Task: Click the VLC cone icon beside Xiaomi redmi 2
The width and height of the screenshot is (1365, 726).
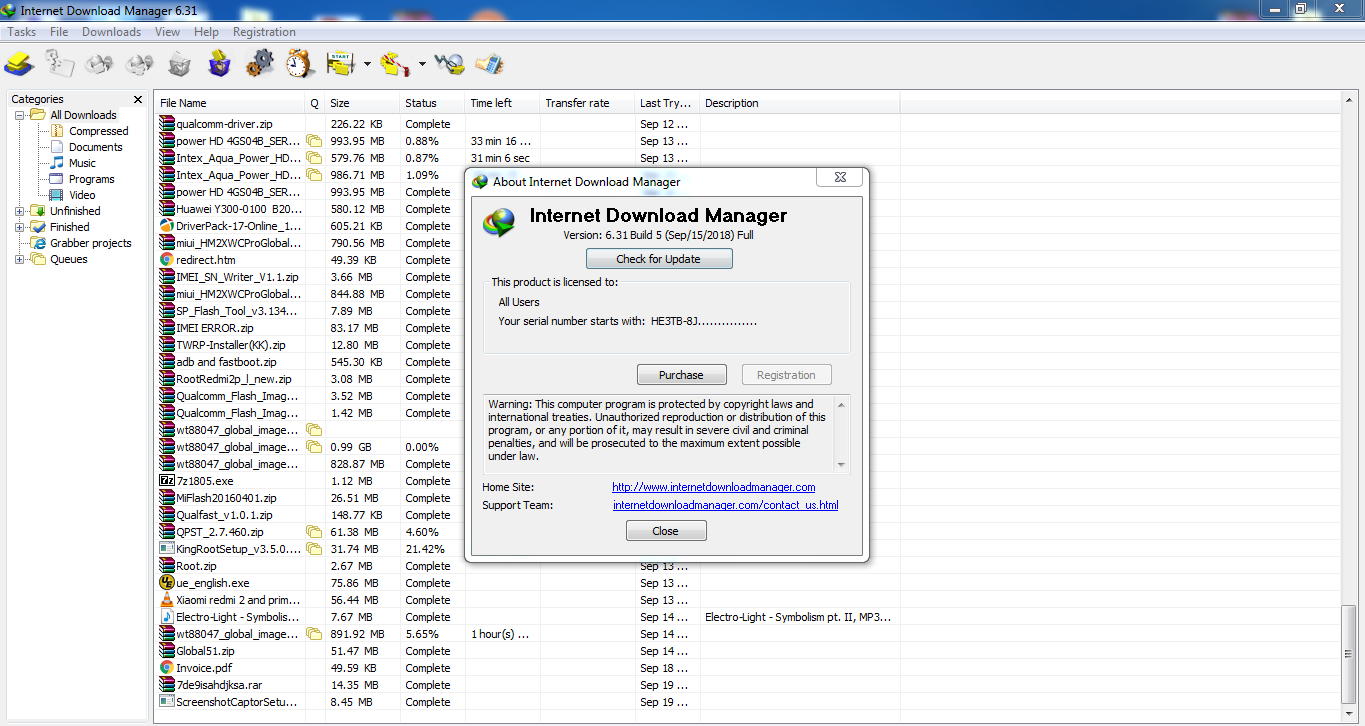Action: pos(167,600)
